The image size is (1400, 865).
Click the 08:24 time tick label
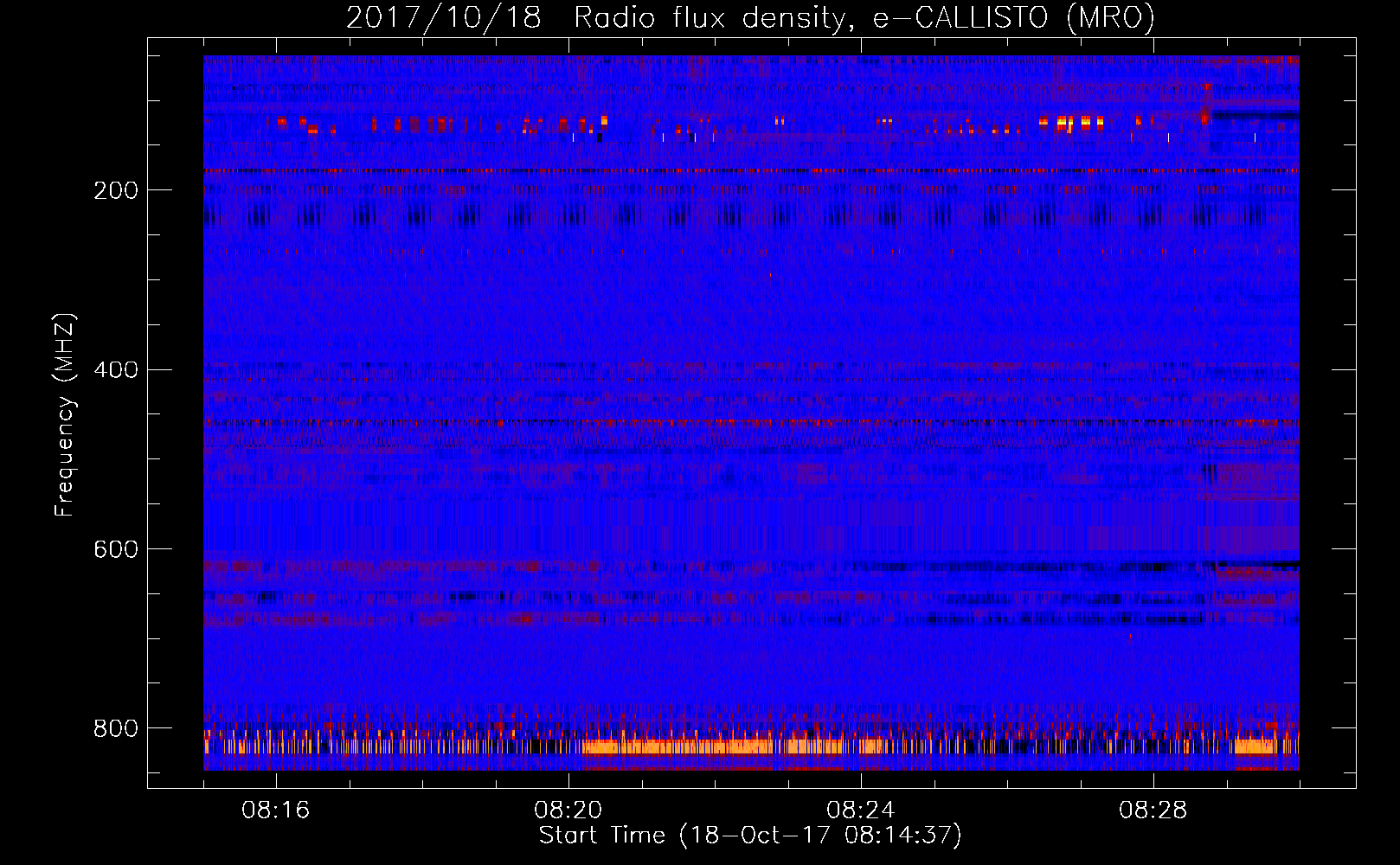[861, 811]
